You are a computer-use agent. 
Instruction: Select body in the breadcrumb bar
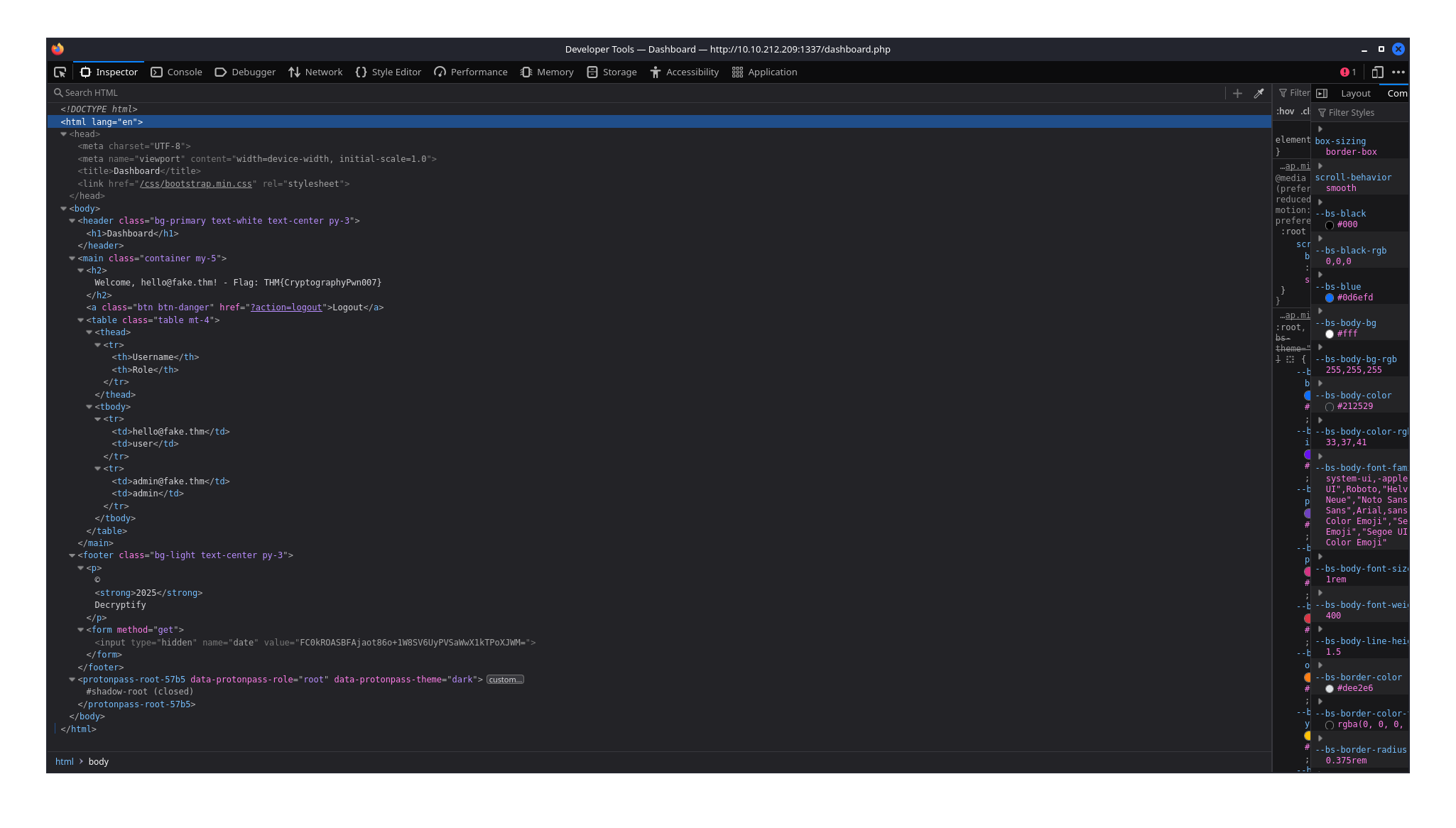click(x=98, y=762)
